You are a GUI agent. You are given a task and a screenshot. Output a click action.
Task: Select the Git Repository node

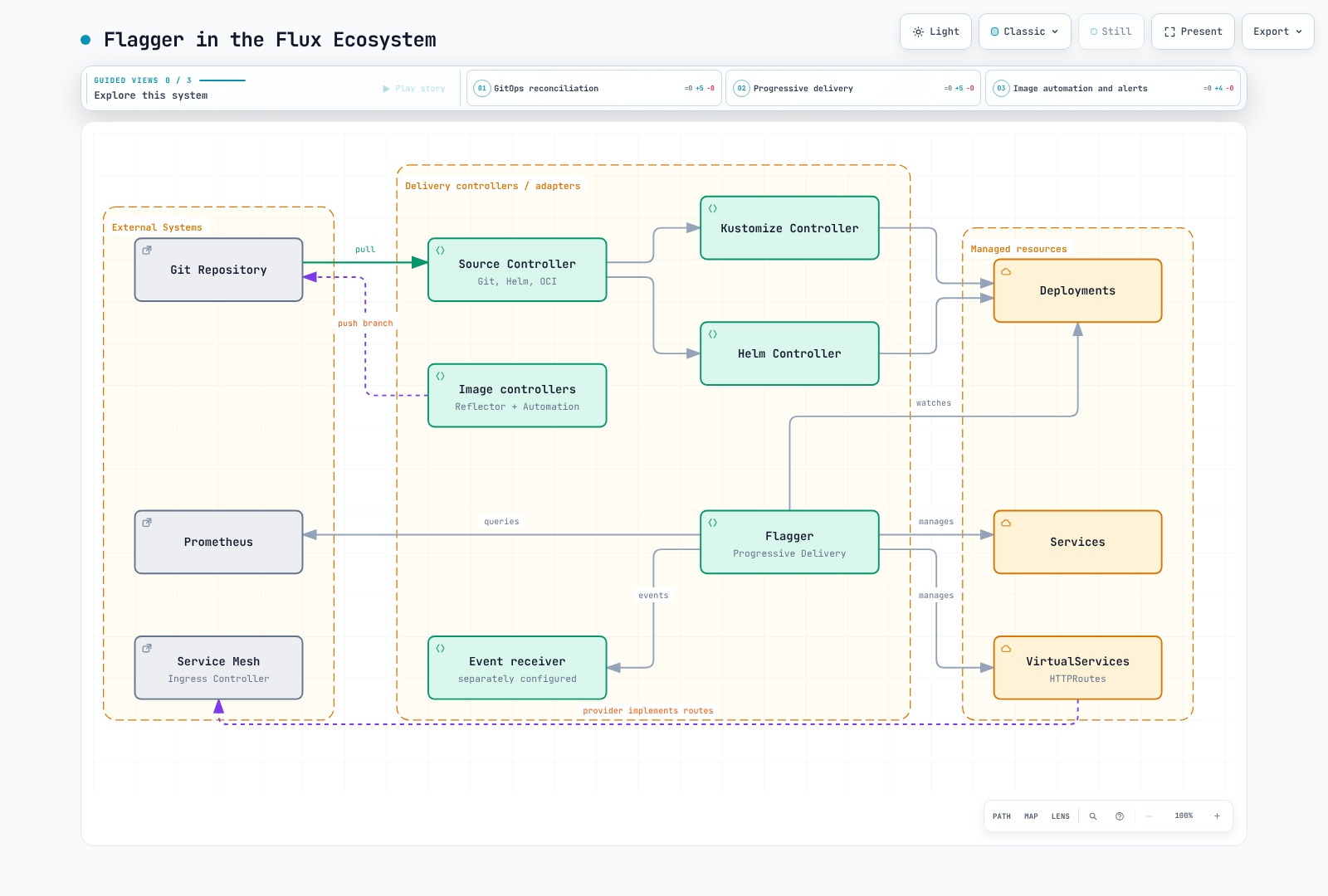[219, 270]
